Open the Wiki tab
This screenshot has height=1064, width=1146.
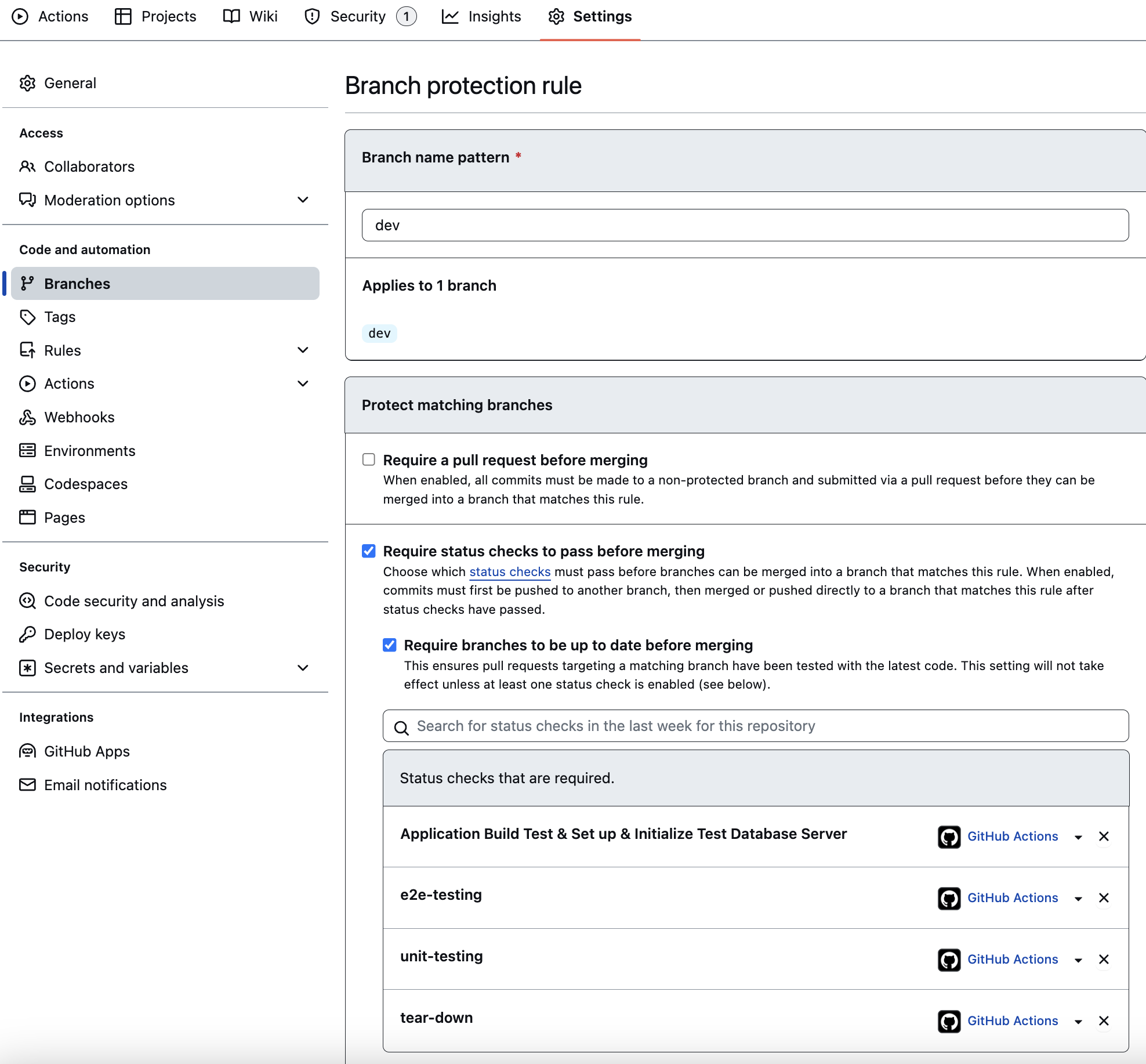click(x=251, y=16)
